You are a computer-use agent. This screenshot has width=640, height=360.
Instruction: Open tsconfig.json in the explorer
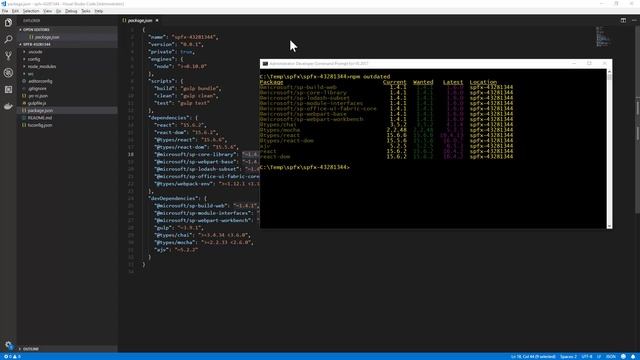click(40, 125)
